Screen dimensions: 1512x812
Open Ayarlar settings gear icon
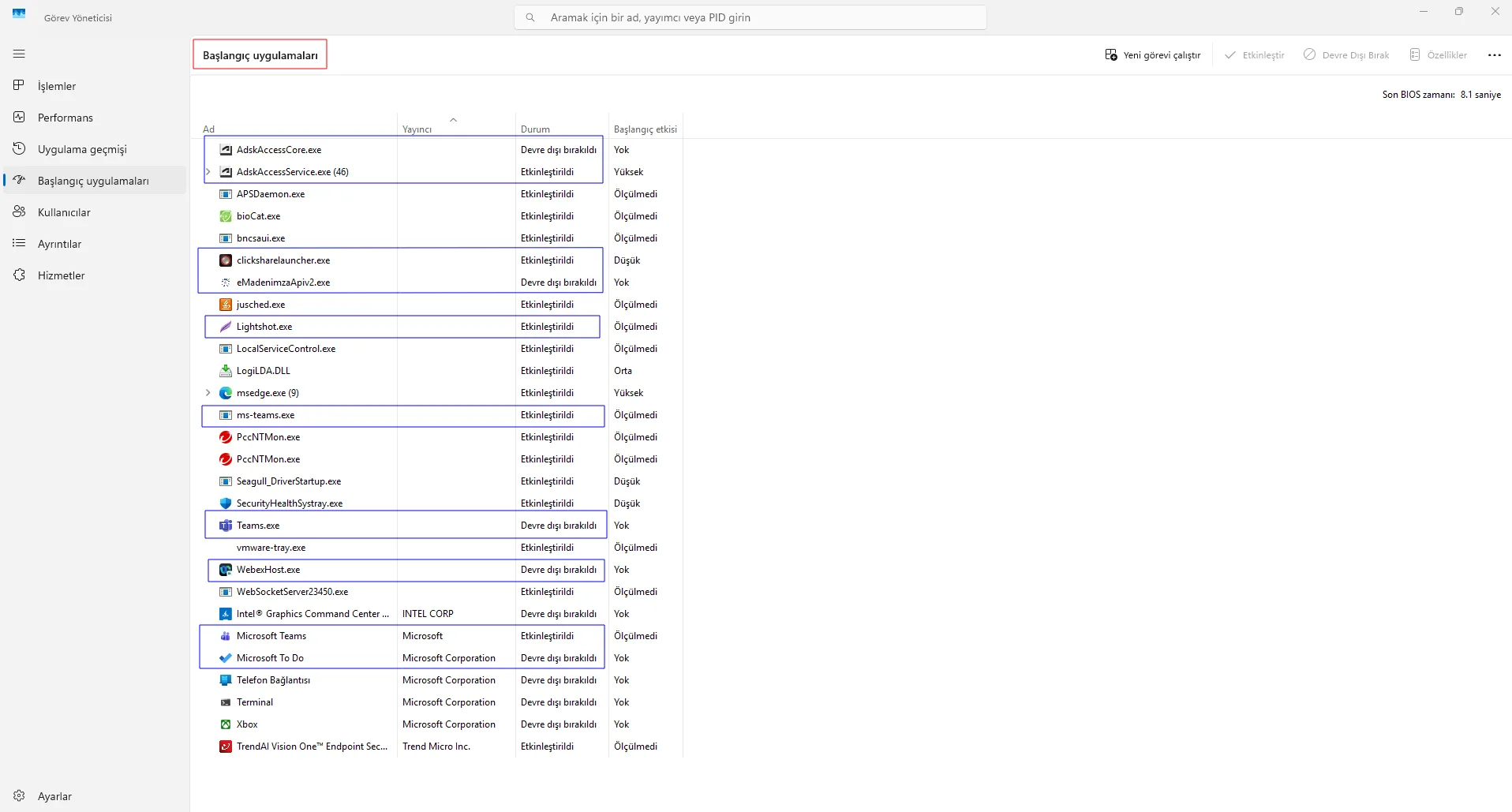coord(19,795)
